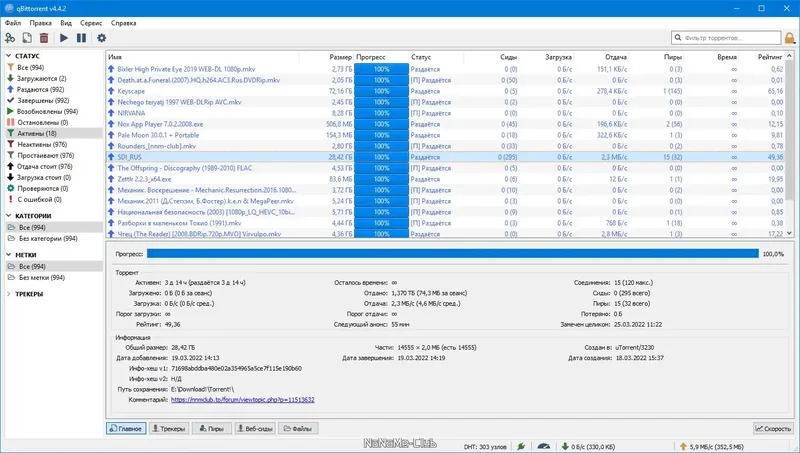Click the Keyscape row progress bar

pos(382,91)
